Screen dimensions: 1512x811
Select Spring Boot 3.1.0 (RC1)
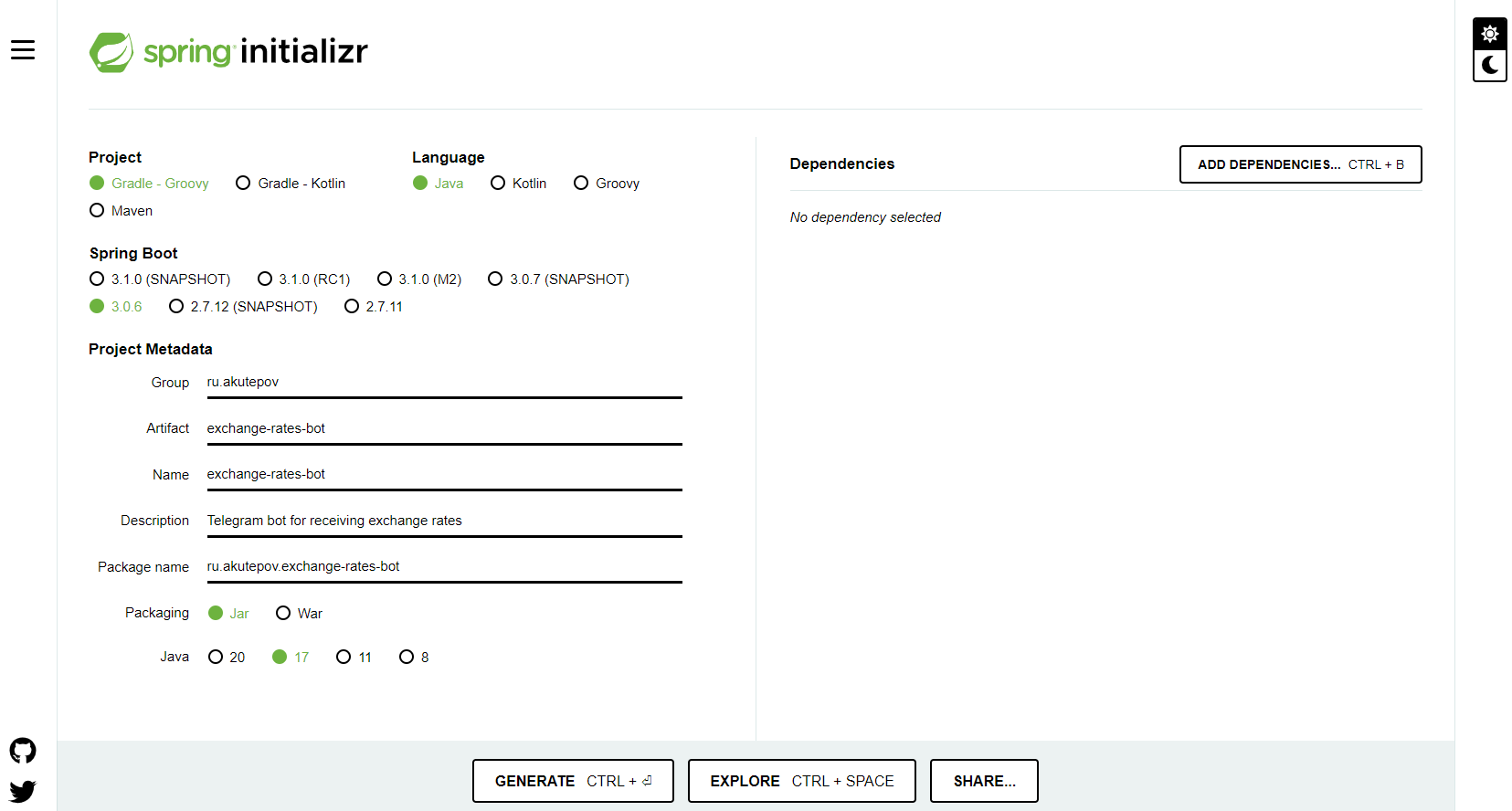[x=304, y=279]
